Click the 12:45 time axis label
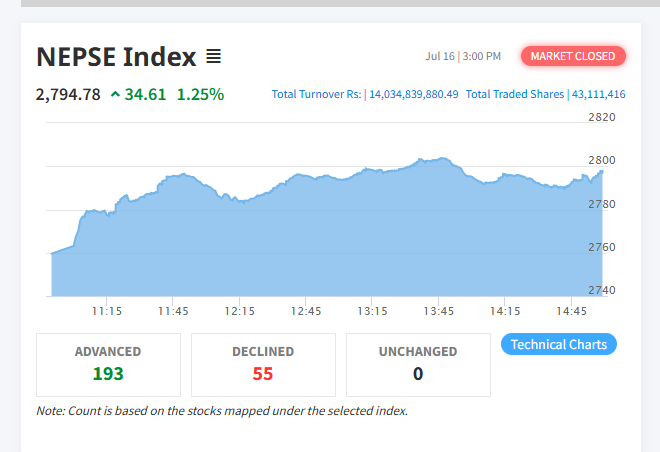 pos(306,311)
